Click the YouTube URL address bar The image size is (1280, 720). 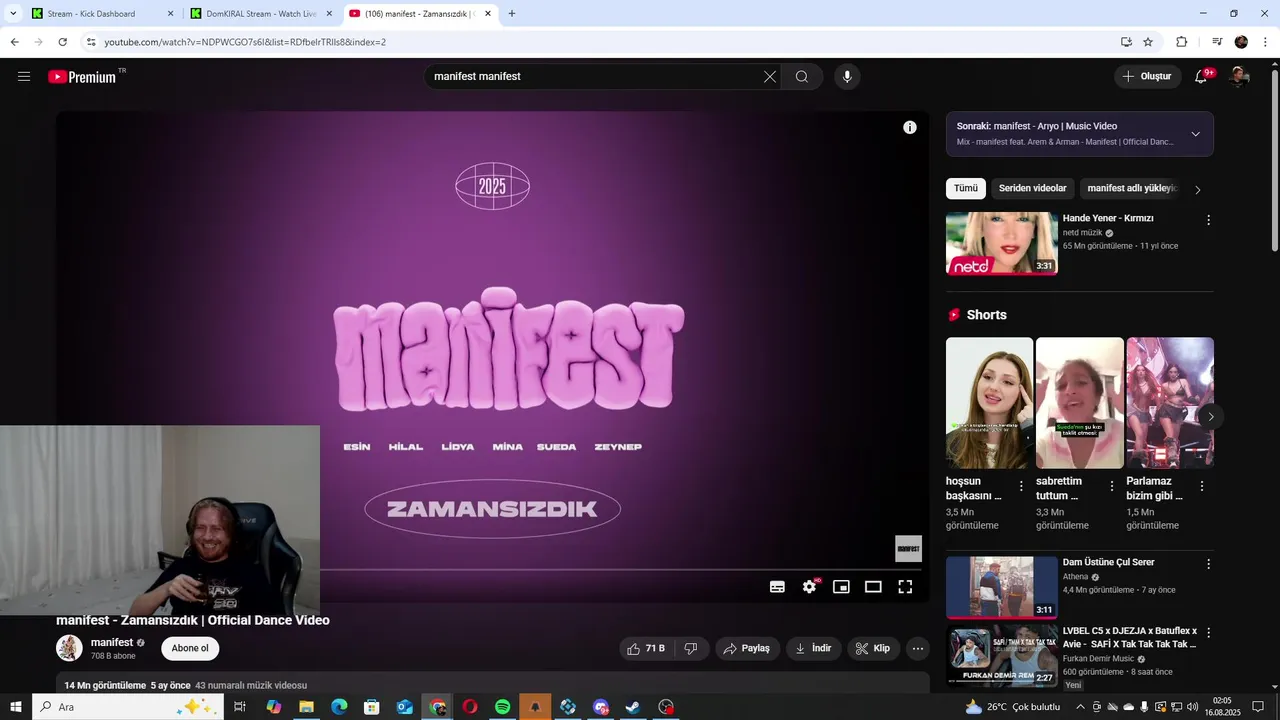click(600, 42)
